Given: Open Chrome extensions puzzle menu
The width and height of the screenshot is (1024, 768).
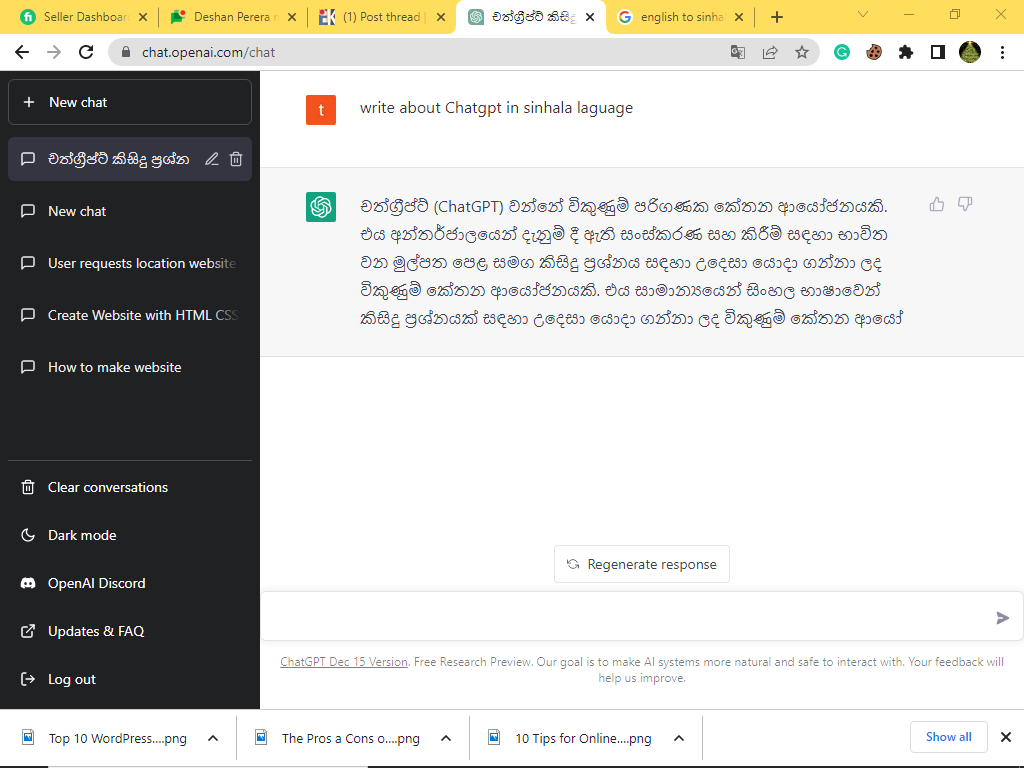Looking at the screenshot, I should [906, 52].
